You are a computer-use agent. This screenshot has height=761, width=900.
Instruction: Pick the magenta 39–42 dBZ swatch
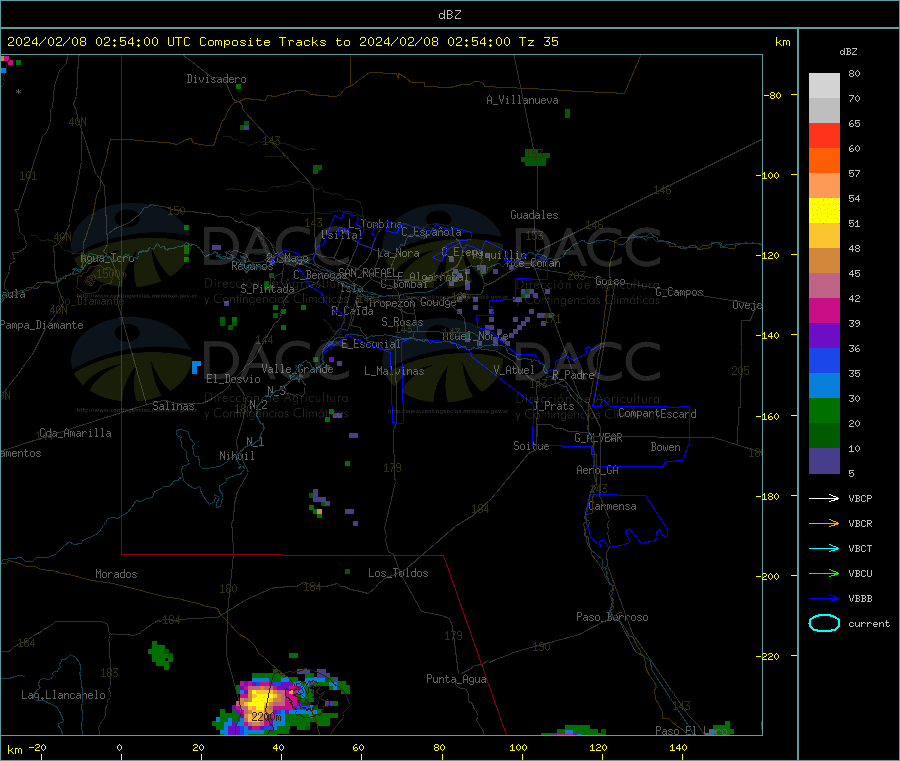[824, 310]
